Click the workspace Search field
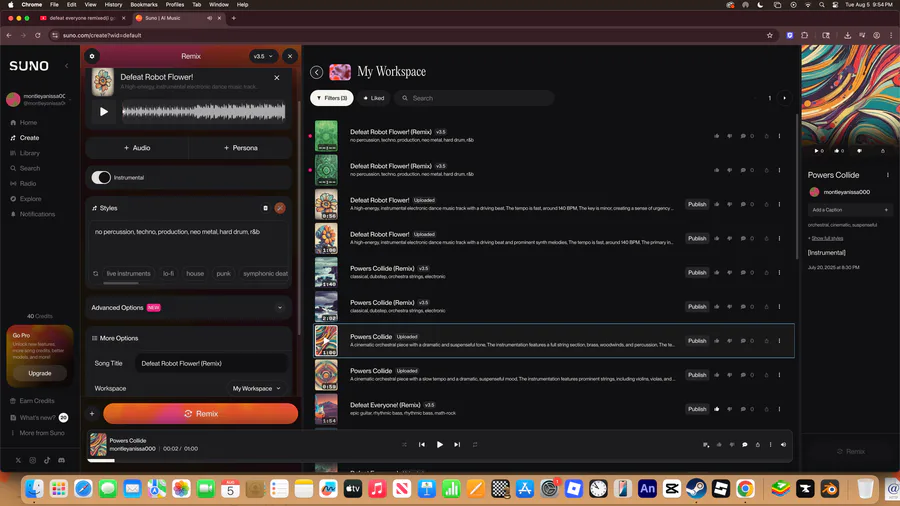Image resolution: width=900 pixels, height=506 pixels. pos(474,98)
